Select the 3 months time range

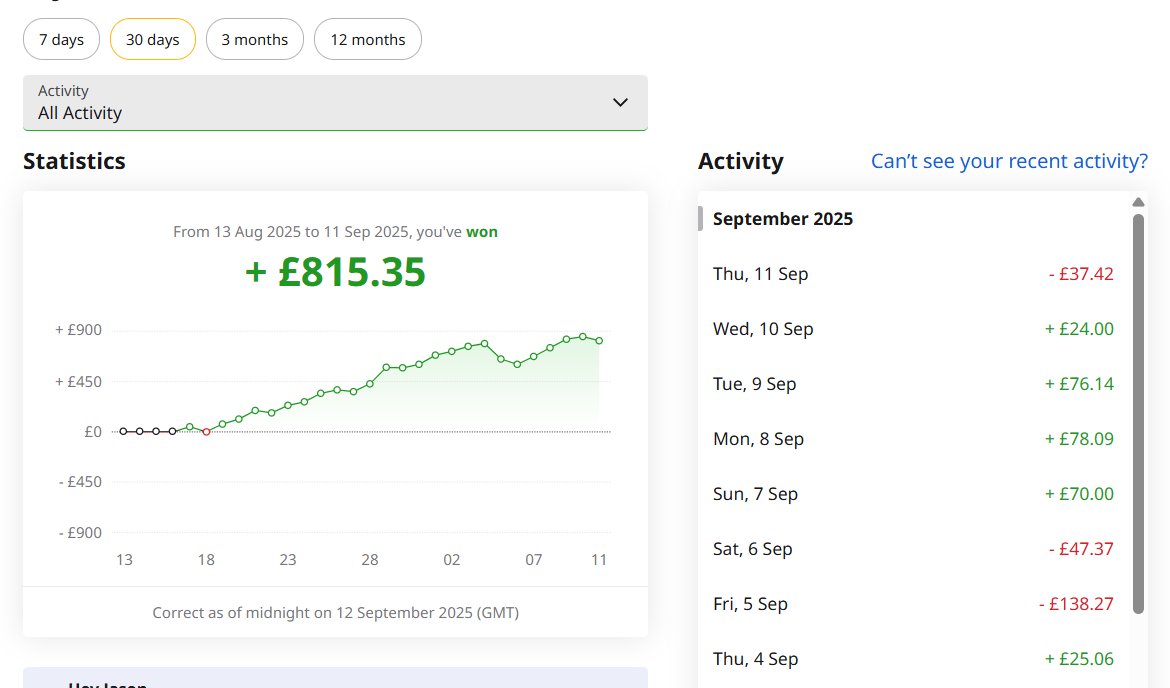(x=254, y=40)
